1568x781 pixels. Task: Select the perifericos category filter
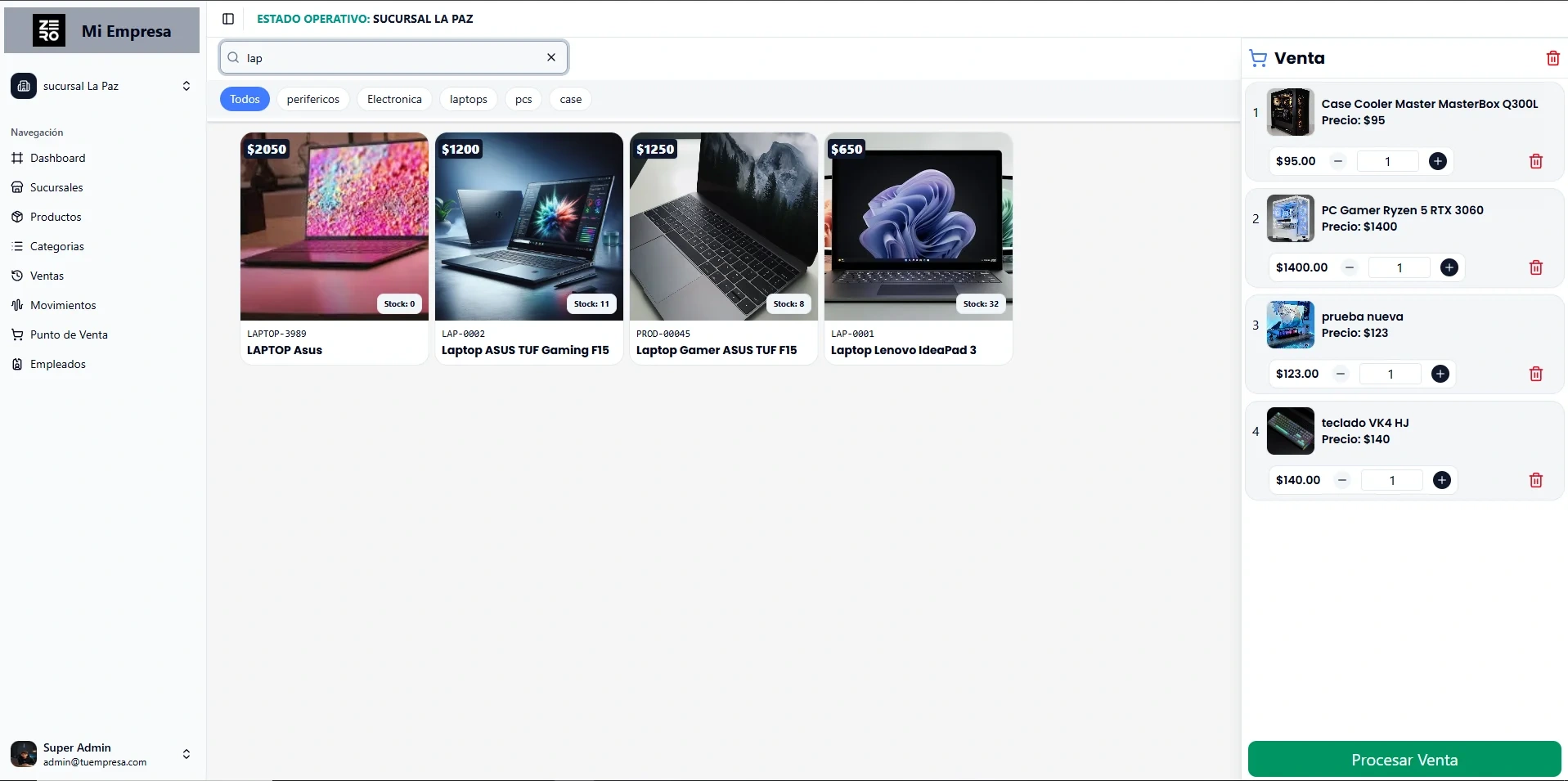312,99
